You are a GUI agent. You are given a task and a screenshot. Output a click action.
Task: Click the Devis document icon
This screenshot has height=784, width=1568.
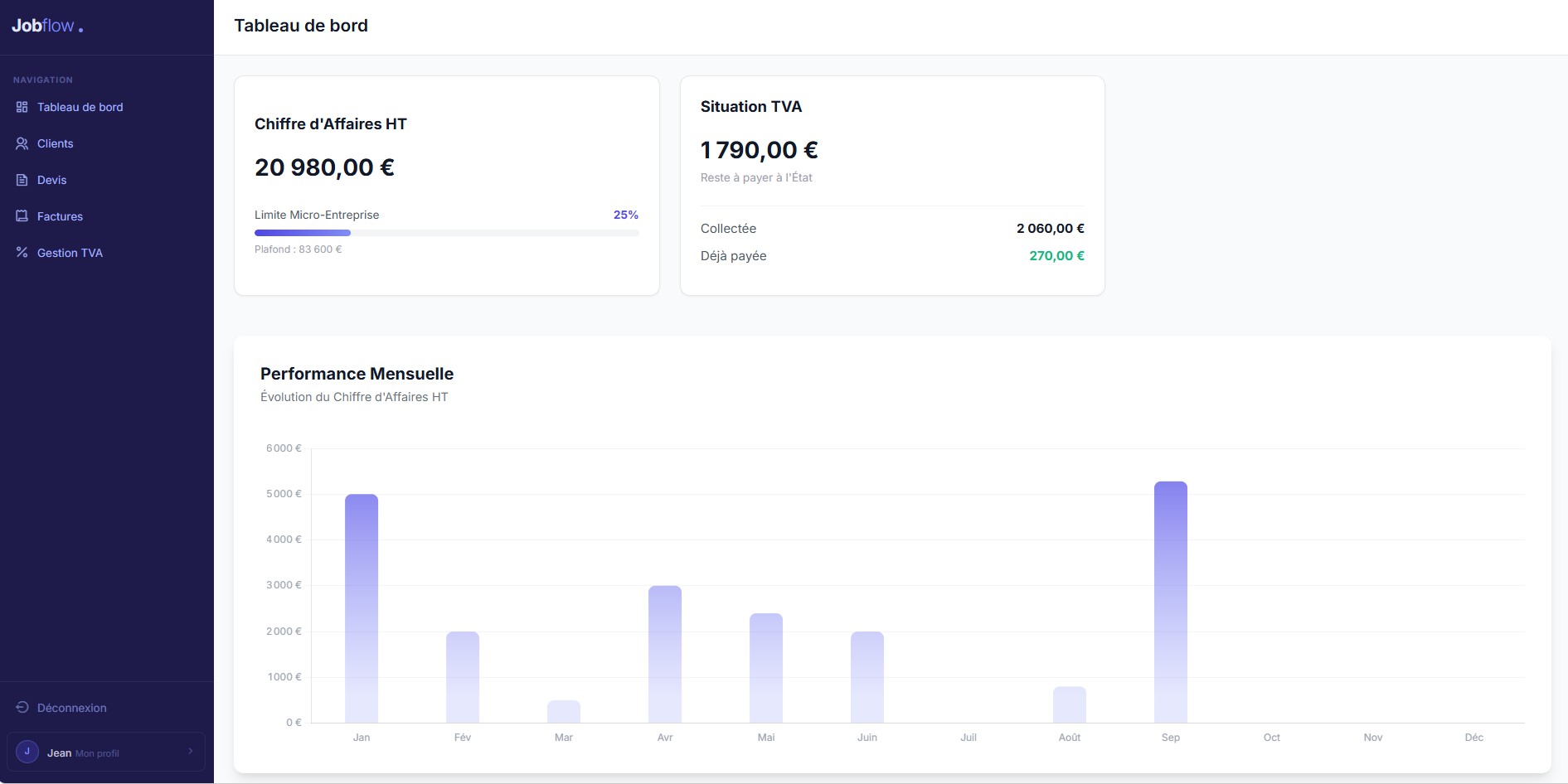click(x=22, y=180)
